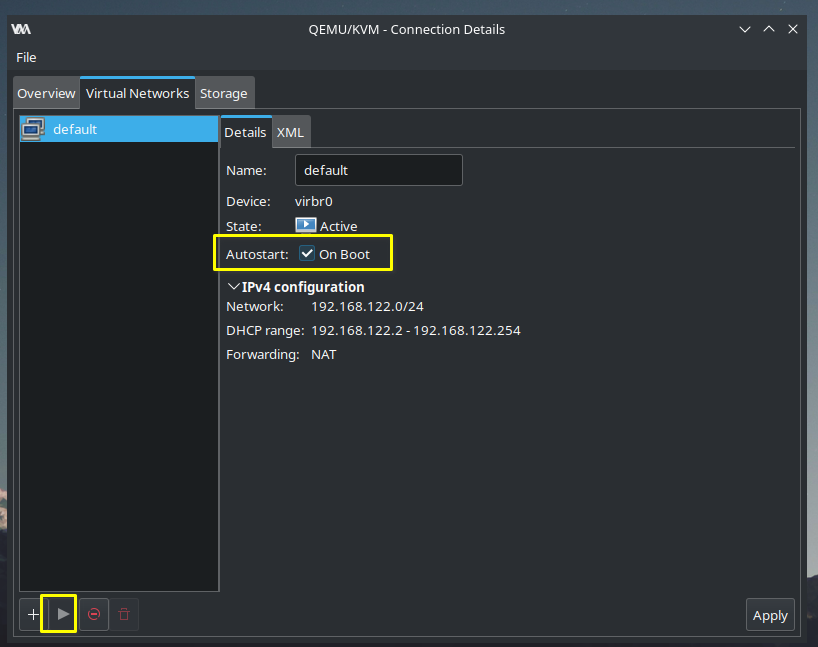This screenshot has width=818, height=647.
Task: Collapse the IPv4 configuration section
Action: (234, 286)
